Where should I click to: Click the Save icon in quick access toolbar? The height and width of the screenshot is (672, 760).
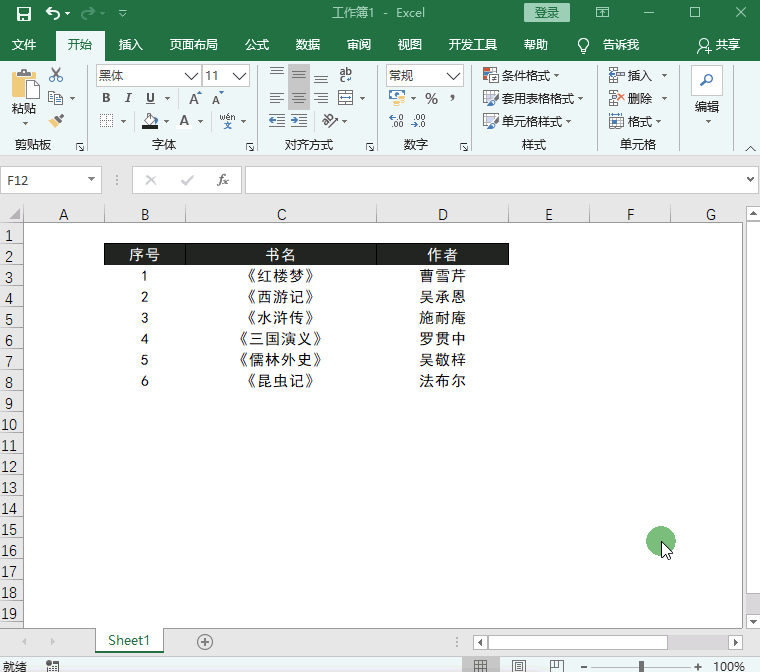pos(24,13)
